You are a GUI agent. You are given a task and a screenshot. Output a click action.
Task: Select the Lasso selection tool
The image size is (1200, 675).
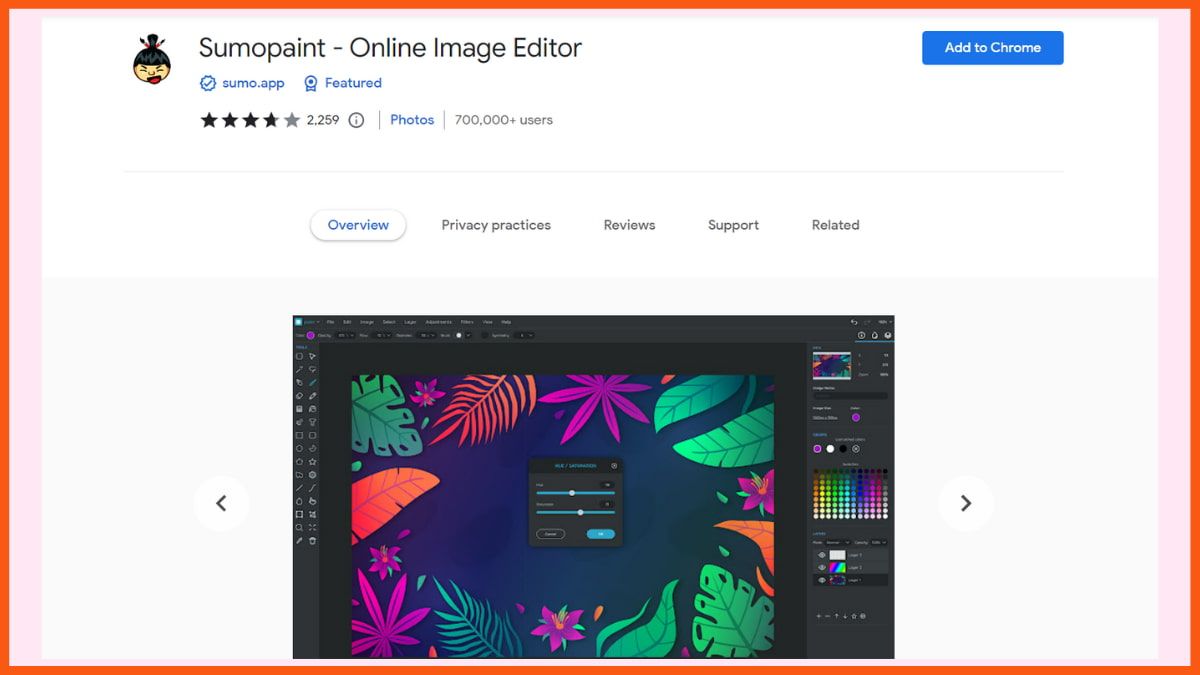[312, 369]
